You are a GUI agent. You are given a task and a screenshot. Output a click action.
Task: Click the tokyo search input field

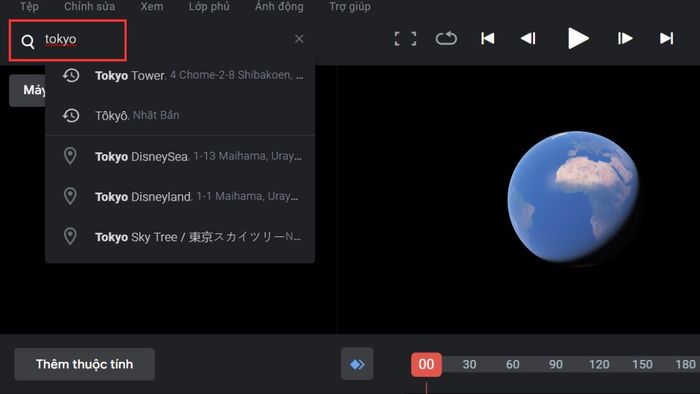click(x=165, y=40)
